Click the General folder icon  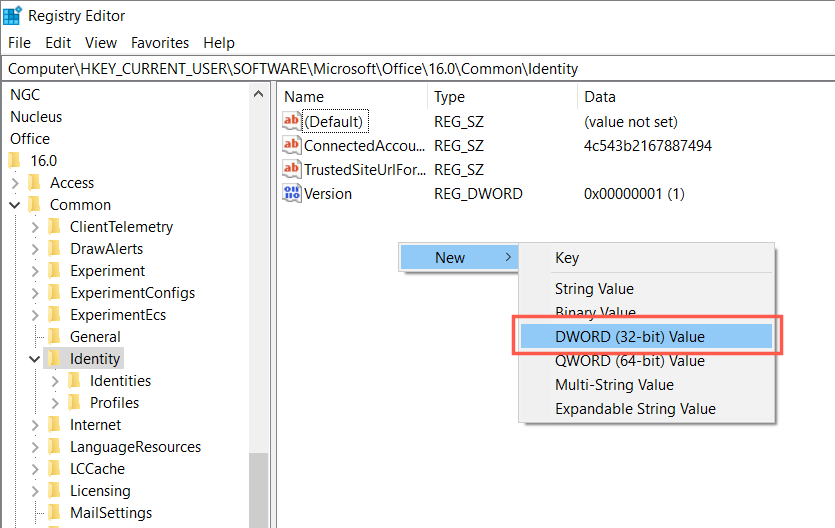(54, 336)
